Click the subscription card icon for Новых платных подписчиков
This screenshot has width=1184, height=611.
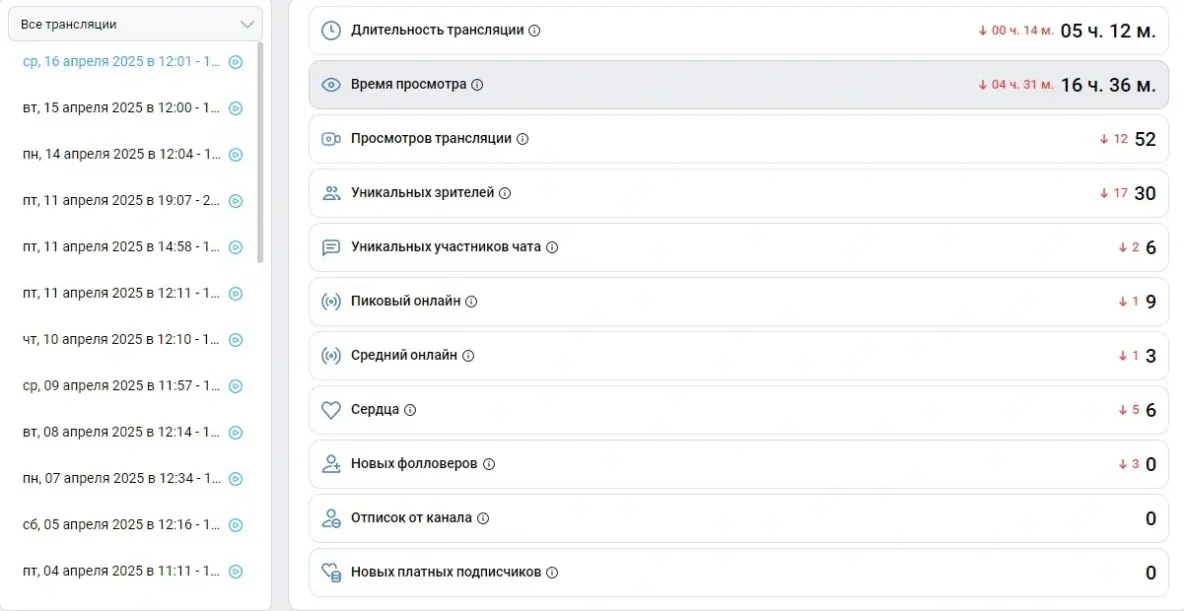331,572
